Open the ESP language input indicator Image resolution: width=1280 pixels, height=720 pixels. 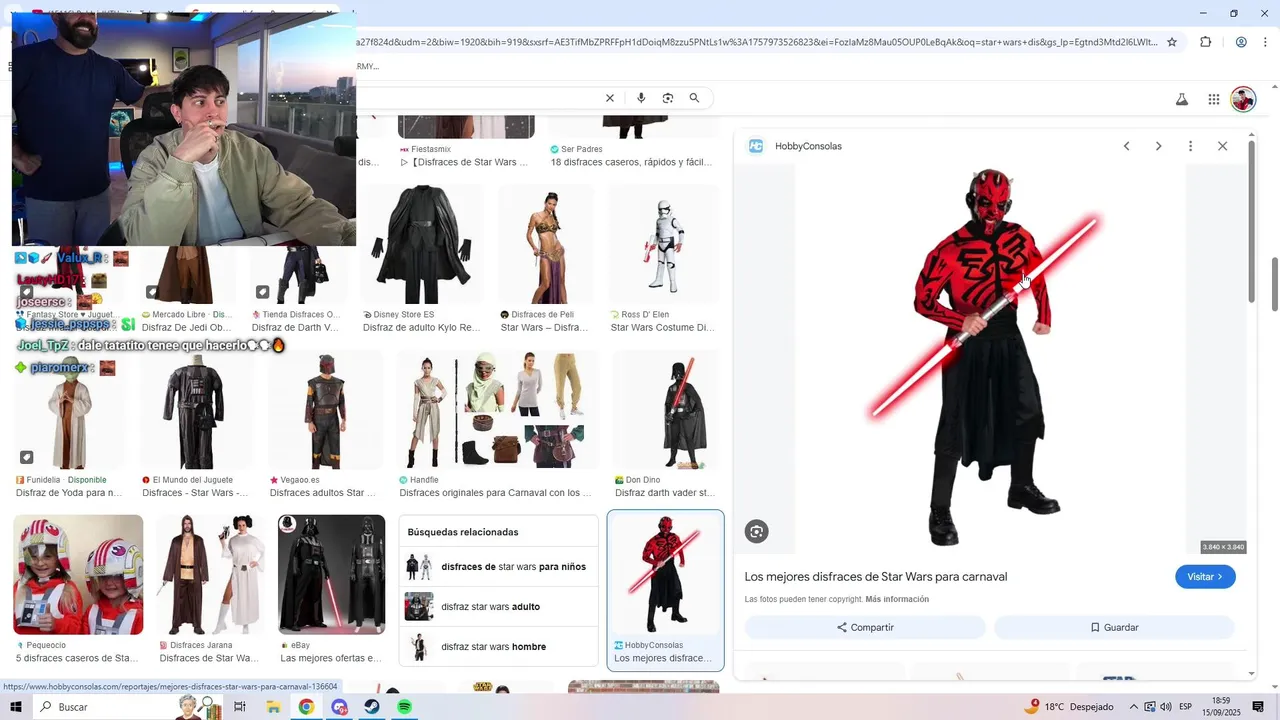(x=1186, y=707)
